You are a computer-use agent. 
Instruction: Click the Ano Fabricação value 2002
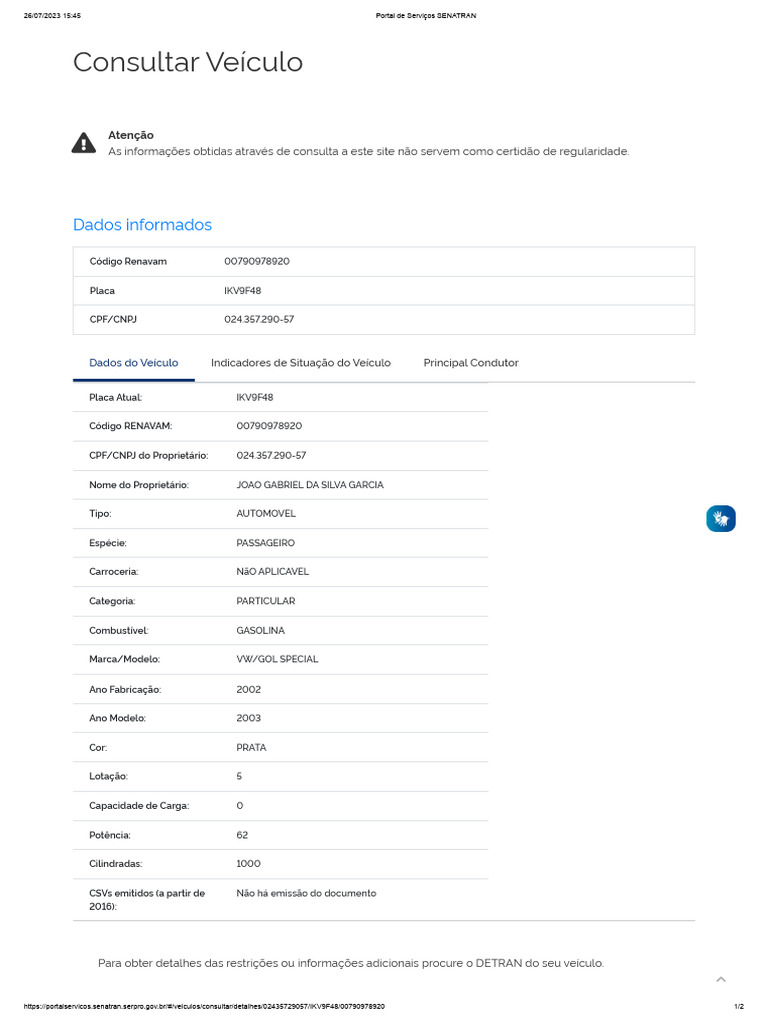point(248,690)
